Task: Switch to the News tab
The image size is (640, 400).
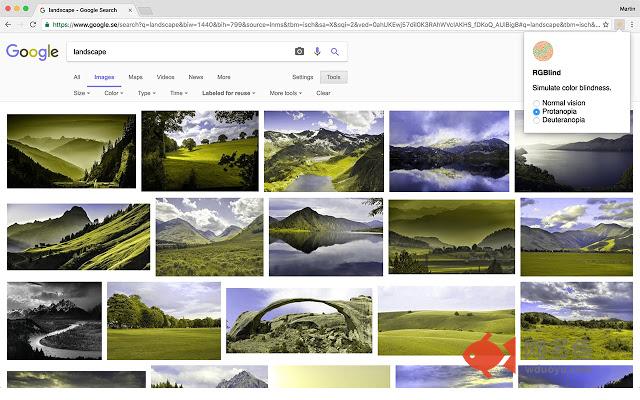Action: point(196,77)
